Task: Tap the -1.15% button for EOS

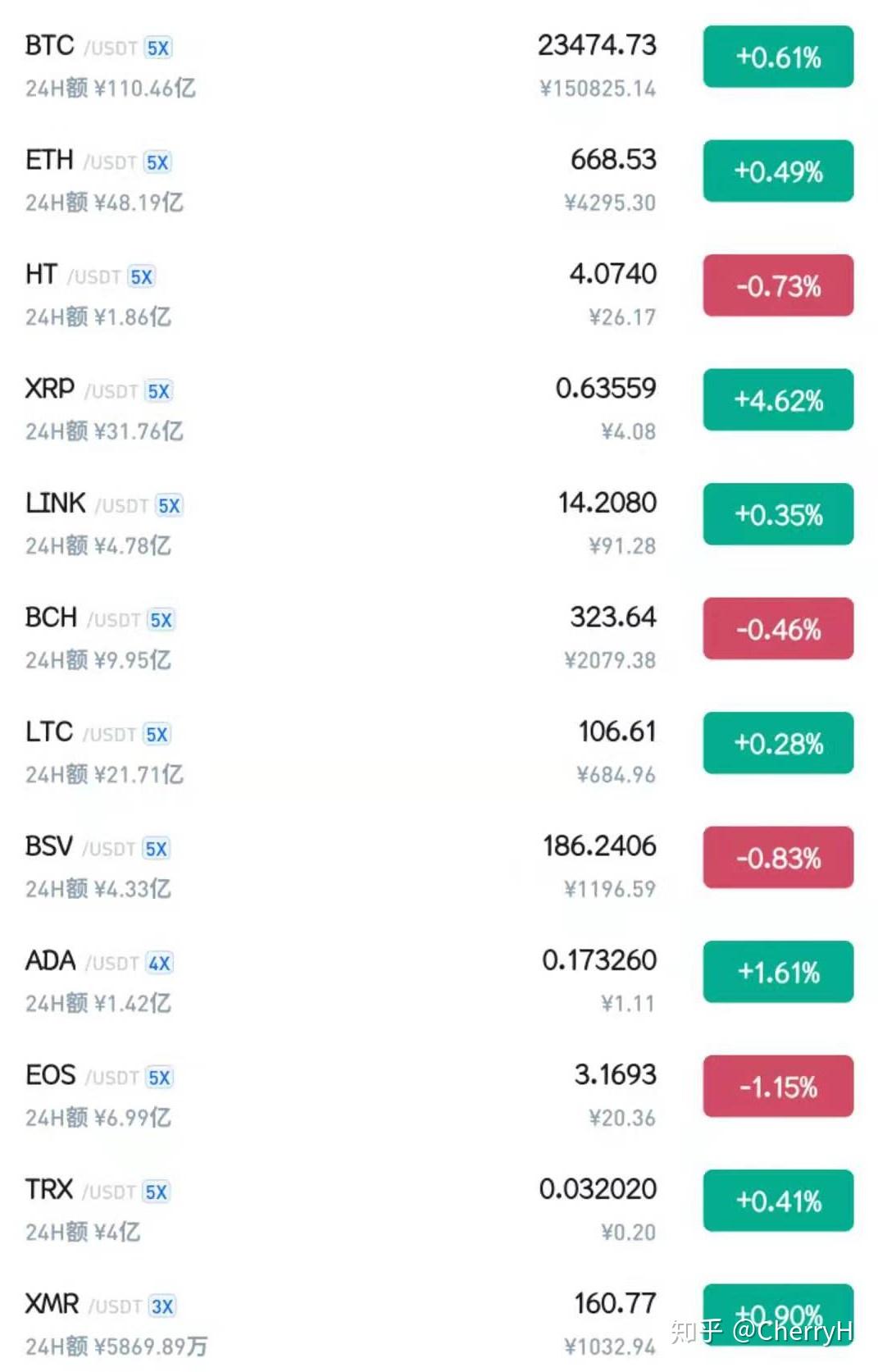Action: (778, 1086)
